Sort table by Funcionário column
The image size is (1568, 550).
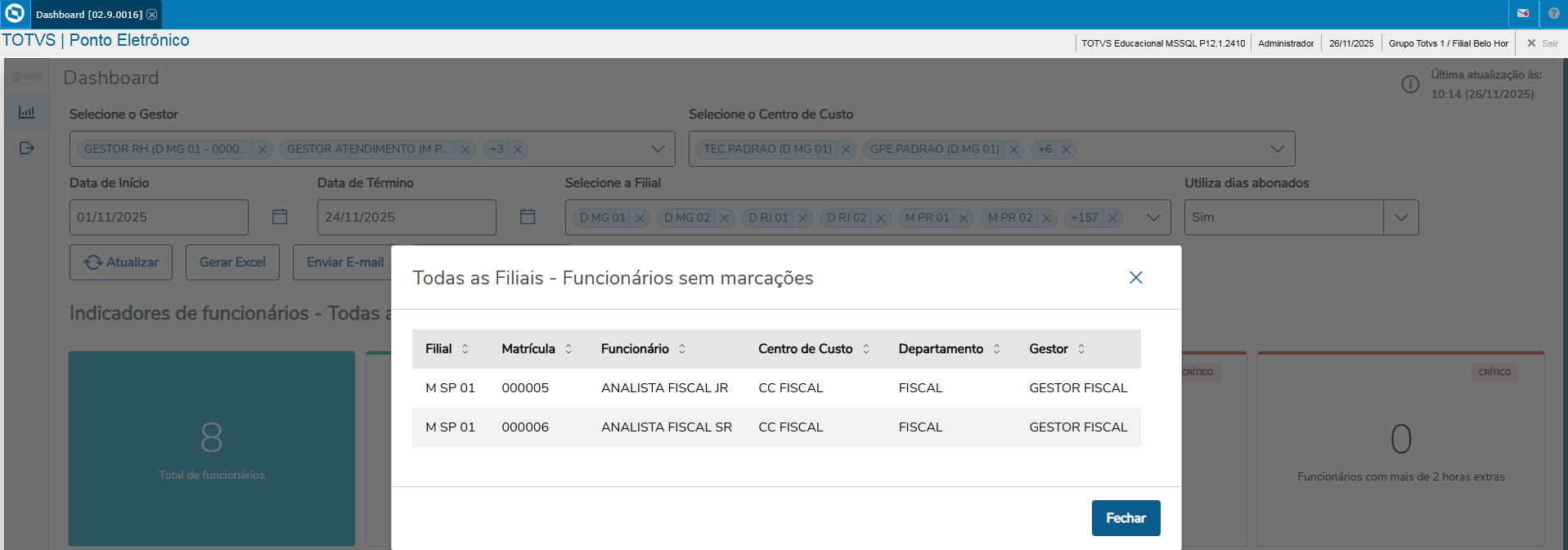(682, 349)
